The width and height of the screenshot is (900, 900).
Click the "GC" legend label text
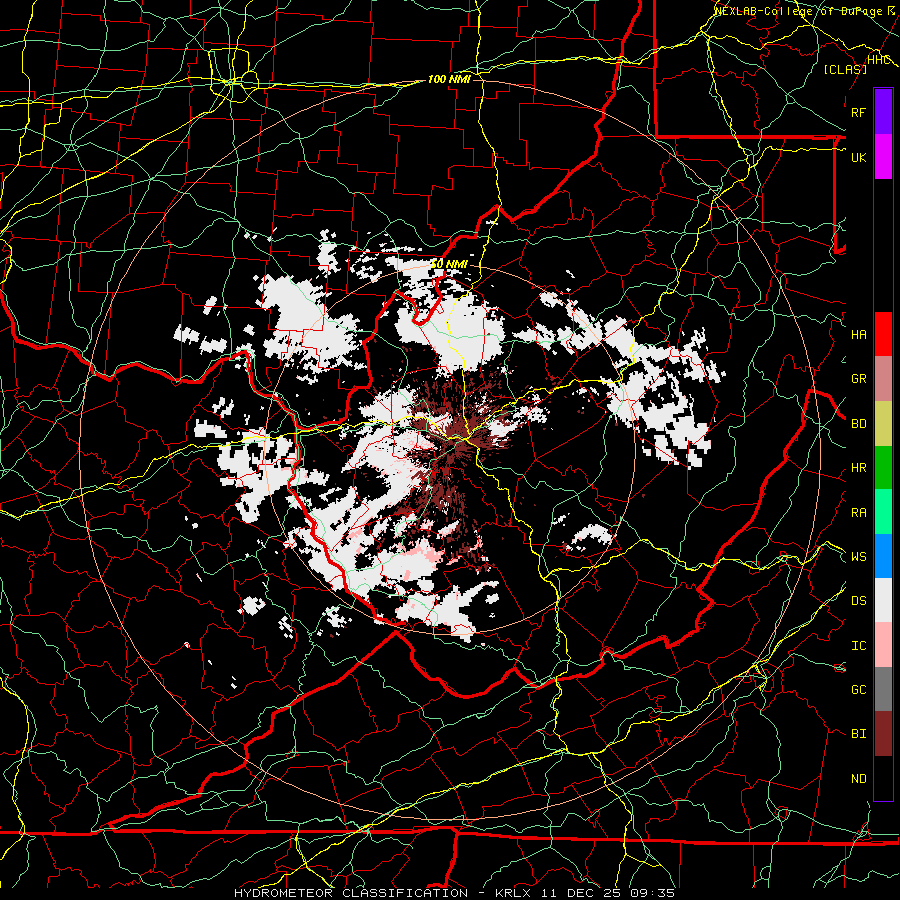858,690
